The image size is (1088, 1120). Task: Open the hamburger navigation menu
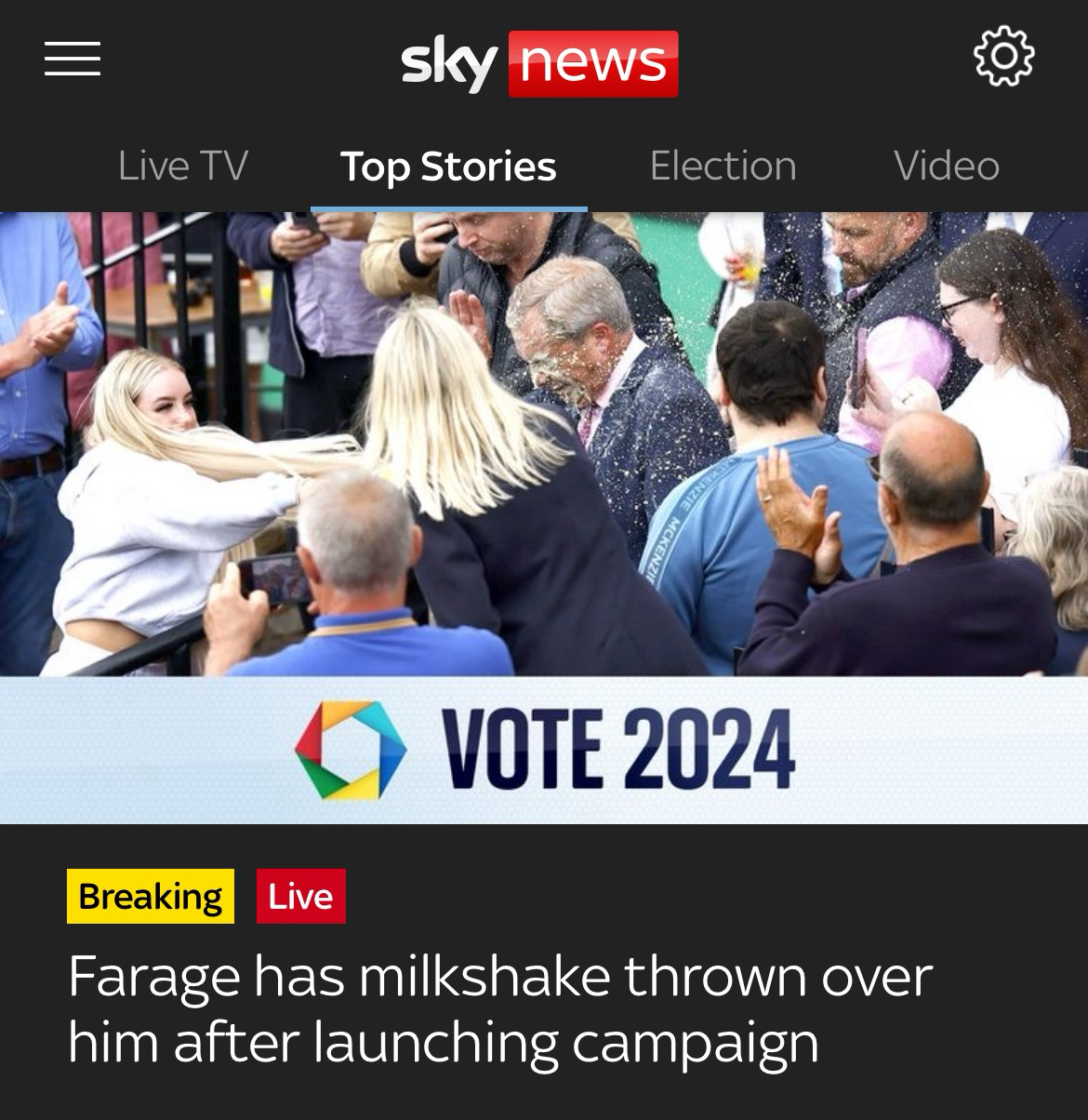click(x=73, y=59)
